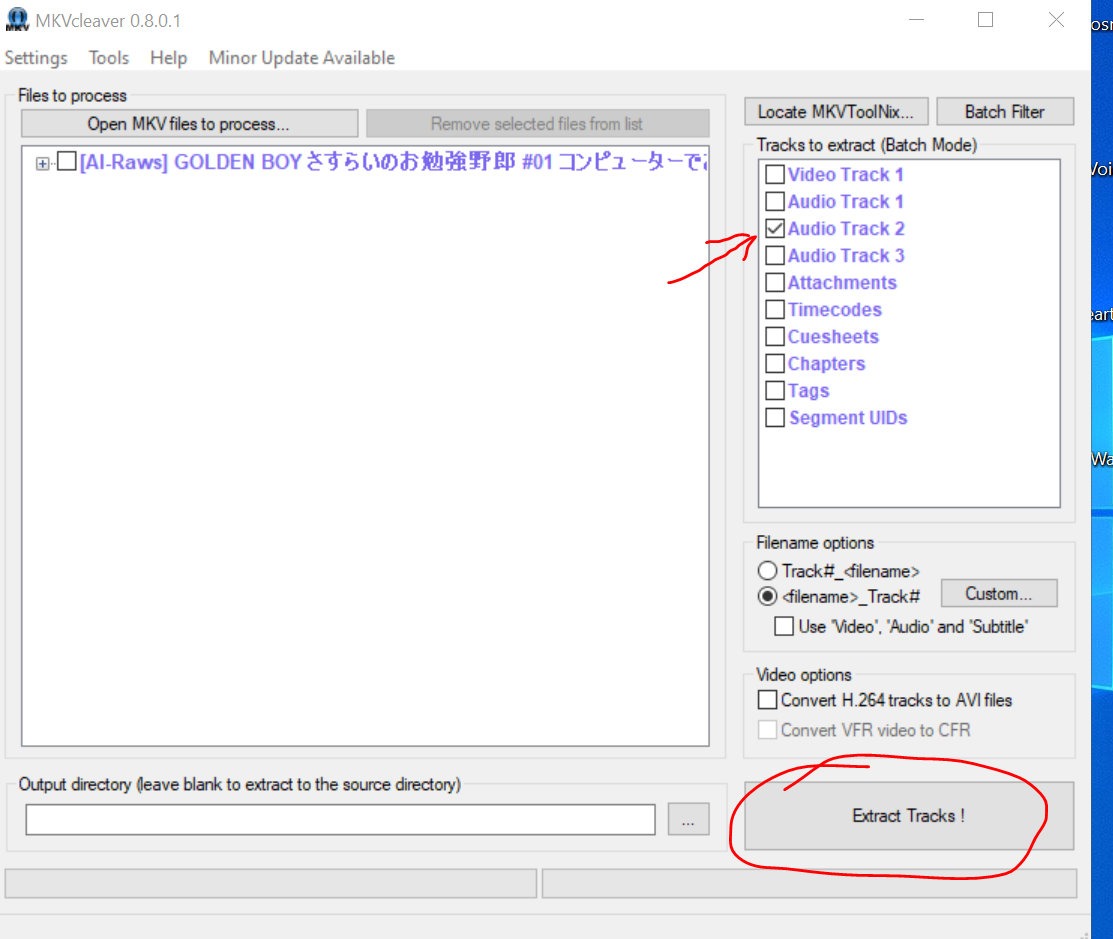Expand the GOLDEN BOY file tree node

(x=43, y=163)
